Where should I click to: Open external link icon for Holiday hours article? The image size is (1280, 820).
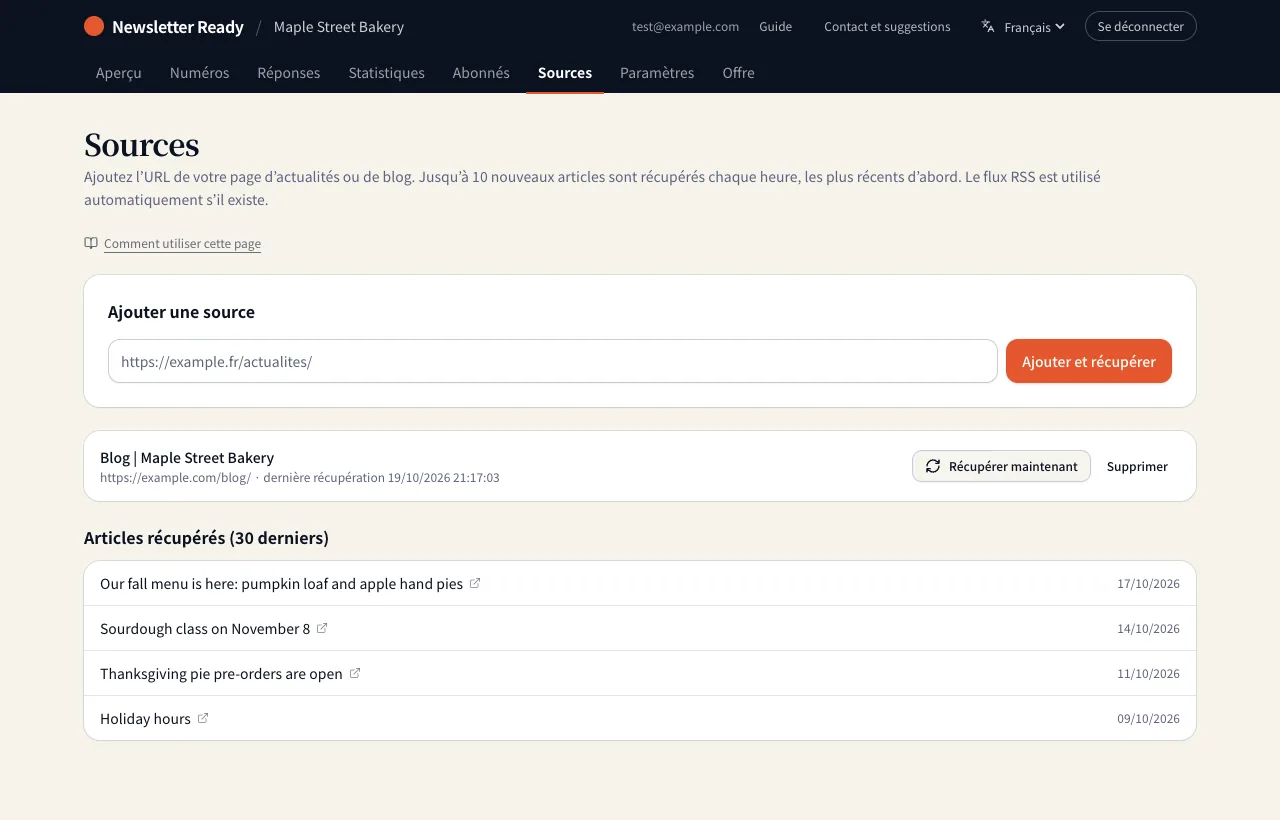[x=203, y=718]
